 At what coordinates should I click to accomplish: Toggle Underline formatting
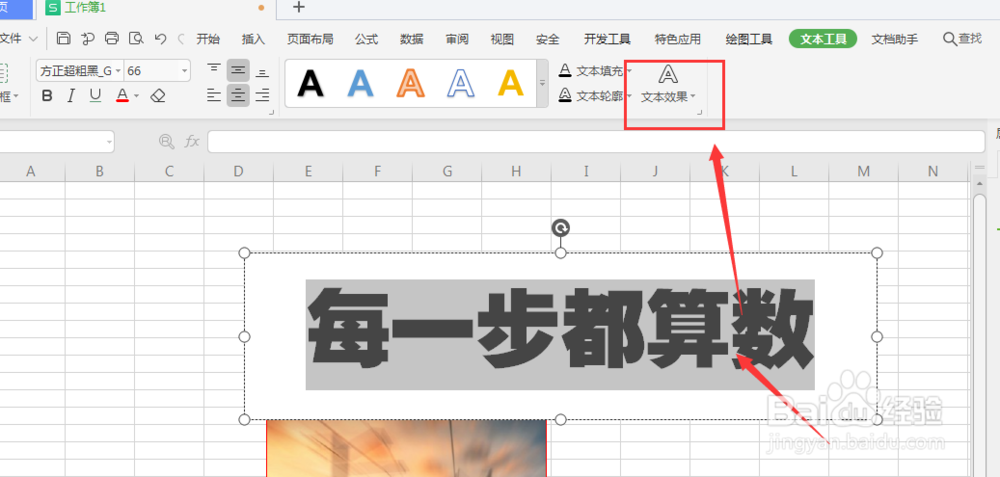click(95, 96)
